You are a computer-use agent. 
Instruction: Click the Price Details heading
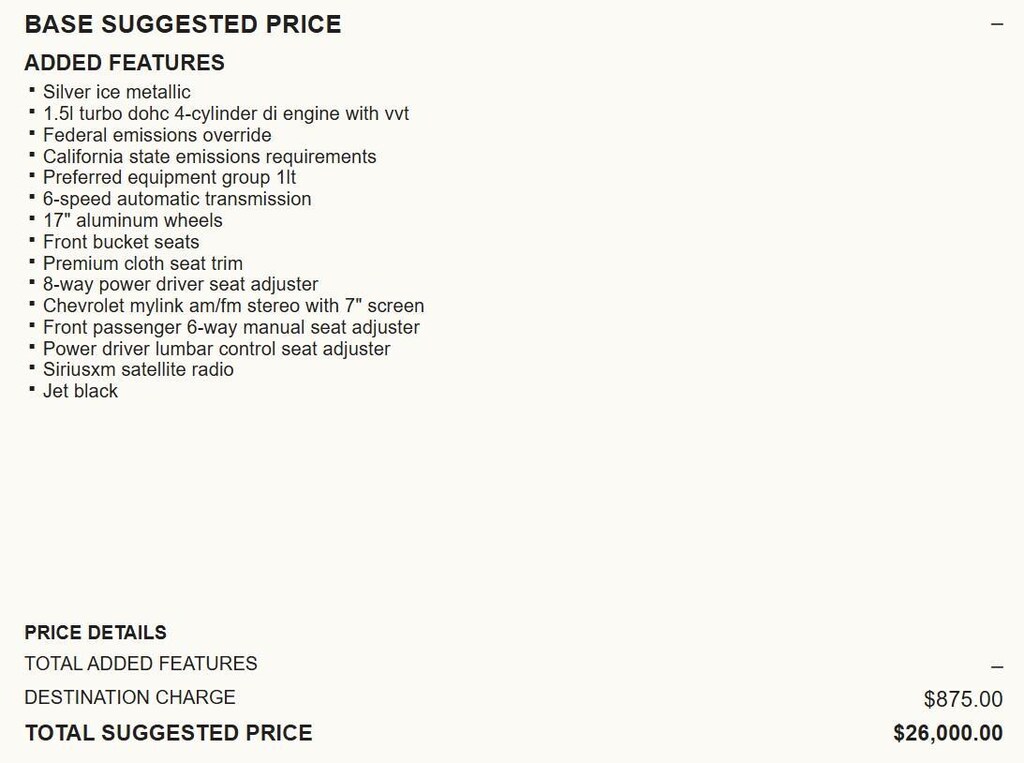click(x=95, y=632)
